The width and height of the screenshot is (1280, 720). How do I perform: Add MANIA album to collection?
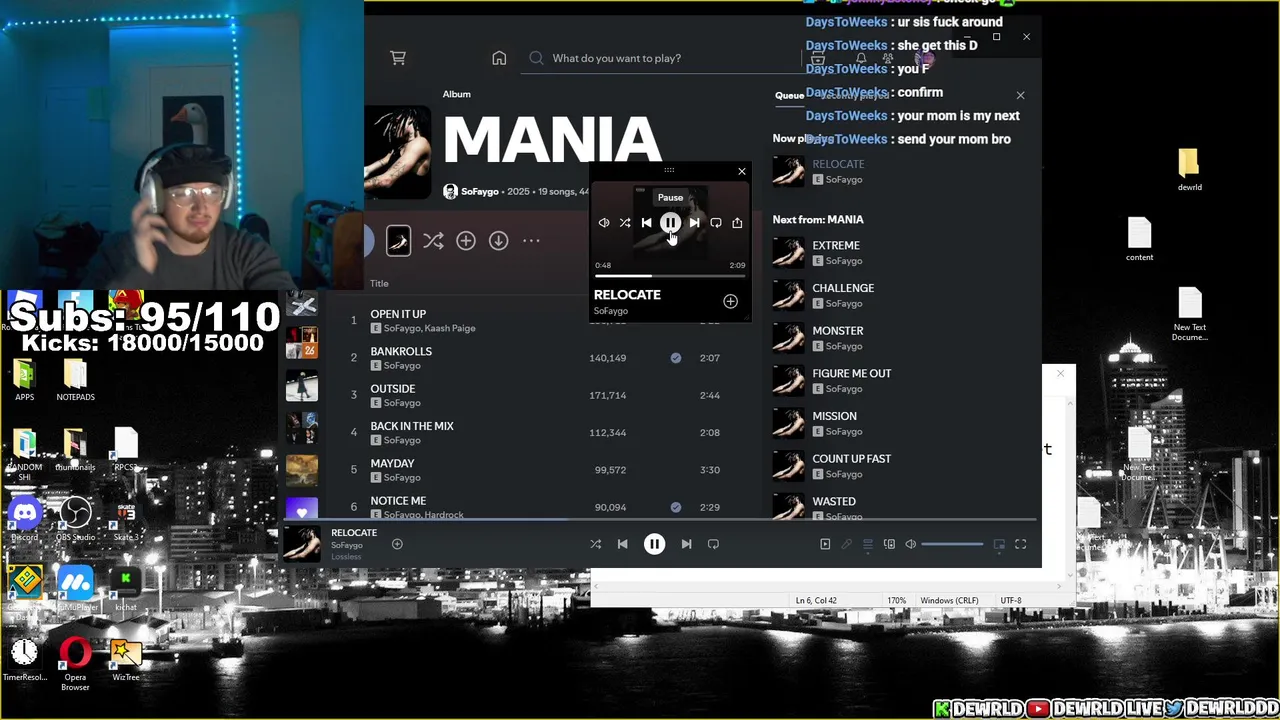(x=466, y=241)
